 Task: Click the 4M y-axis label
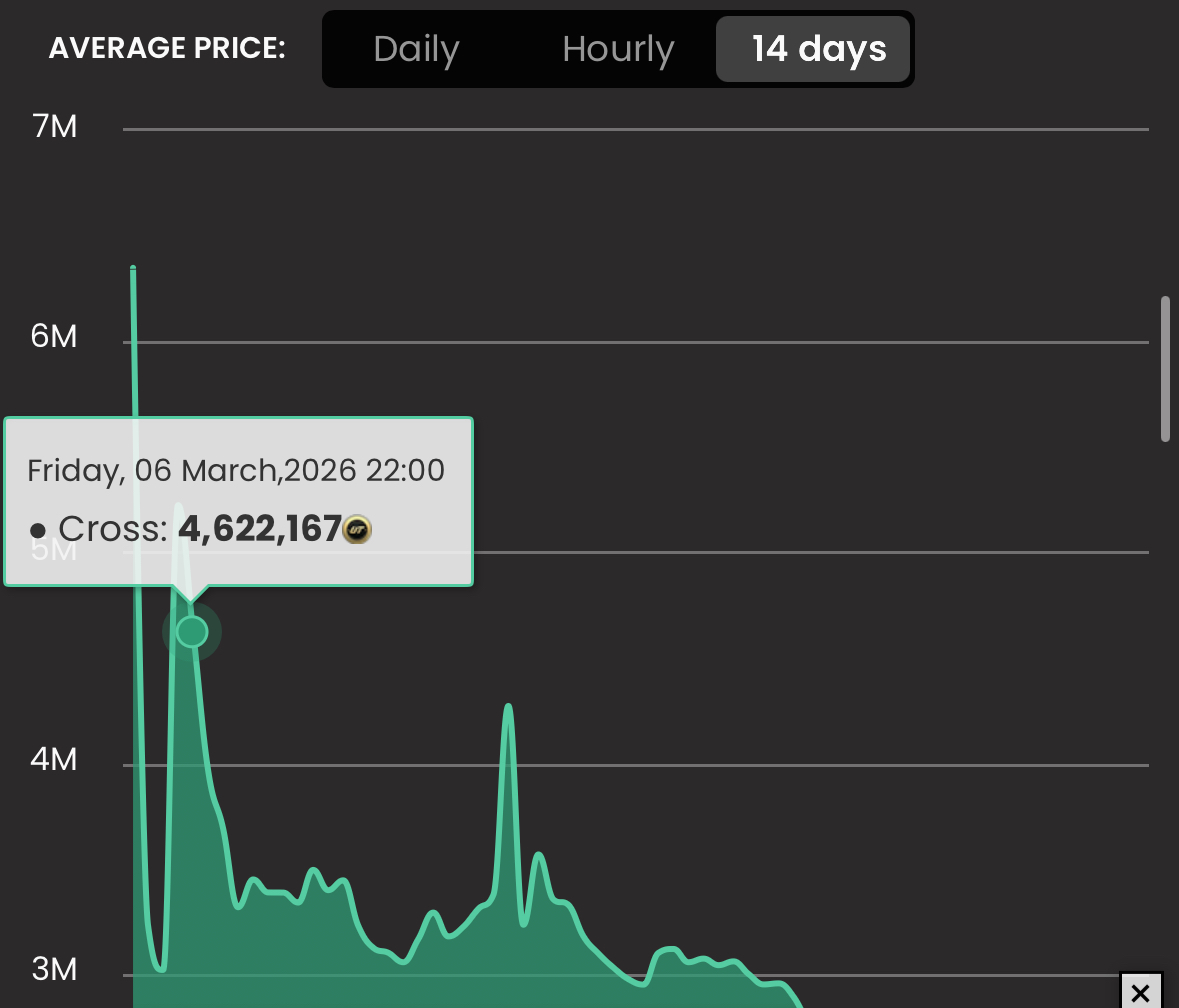click(54, 760)
